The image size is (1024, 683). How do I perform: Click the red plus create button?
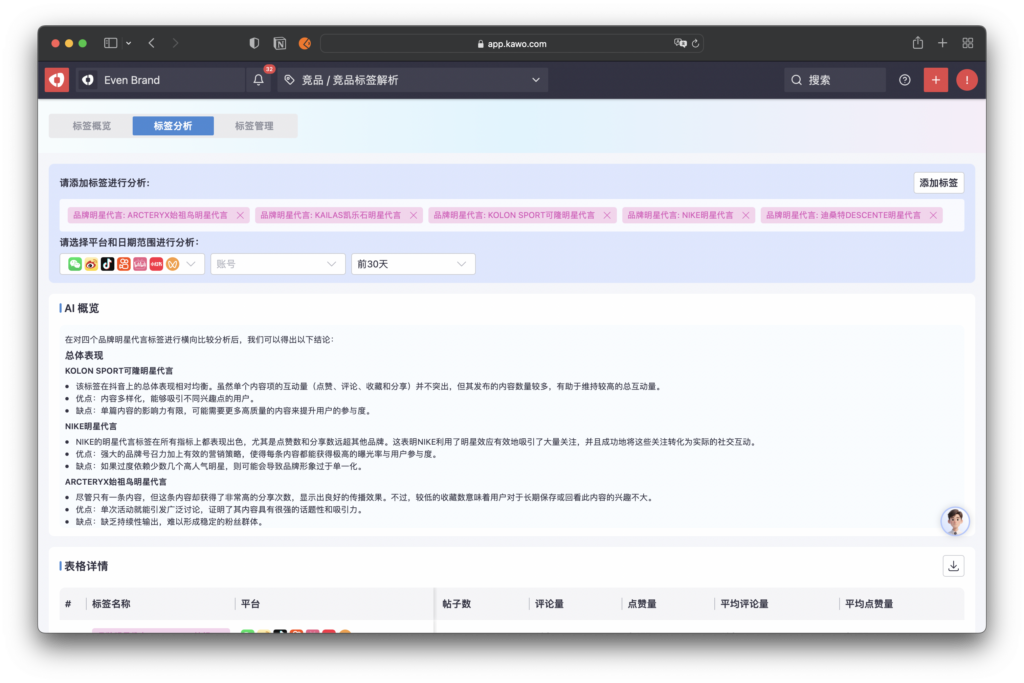(x=935, y=80)
